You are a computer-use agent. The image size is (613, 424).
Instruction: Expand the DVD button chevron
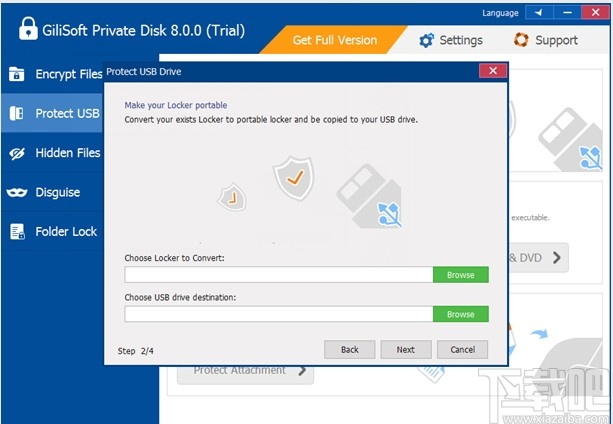point(557,258)
